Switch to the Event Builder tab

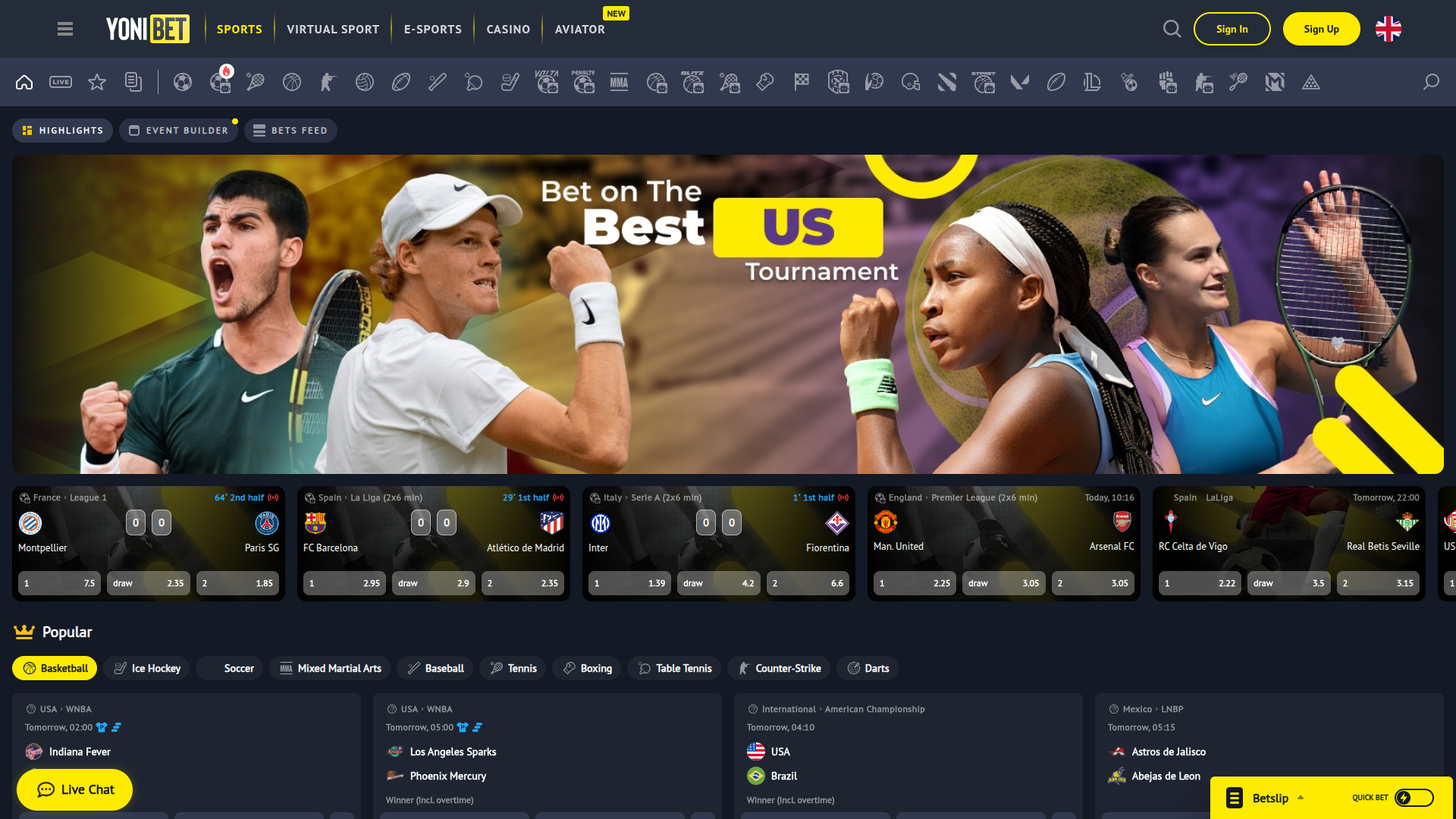pos(178,130)
